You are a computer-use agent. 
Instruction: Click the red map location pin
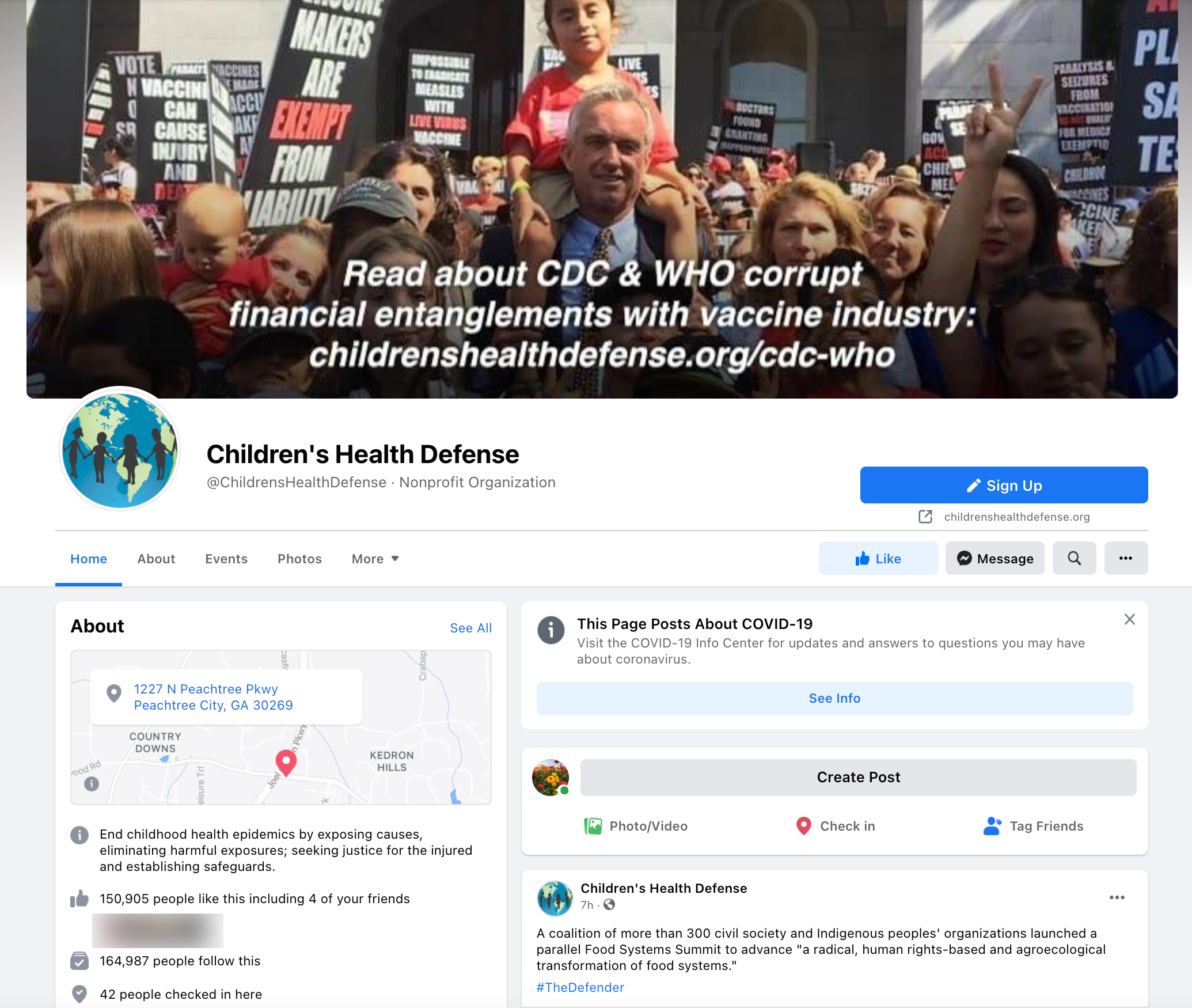click(x=286, y=763)
